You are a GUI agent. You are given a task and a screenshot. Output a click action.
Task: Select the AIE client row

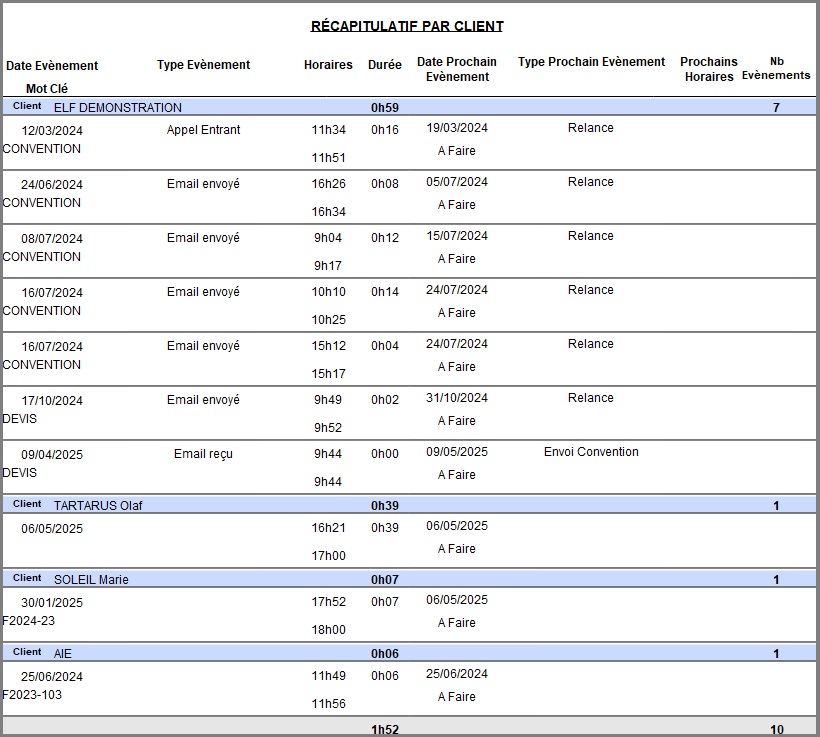pos(409,652)
